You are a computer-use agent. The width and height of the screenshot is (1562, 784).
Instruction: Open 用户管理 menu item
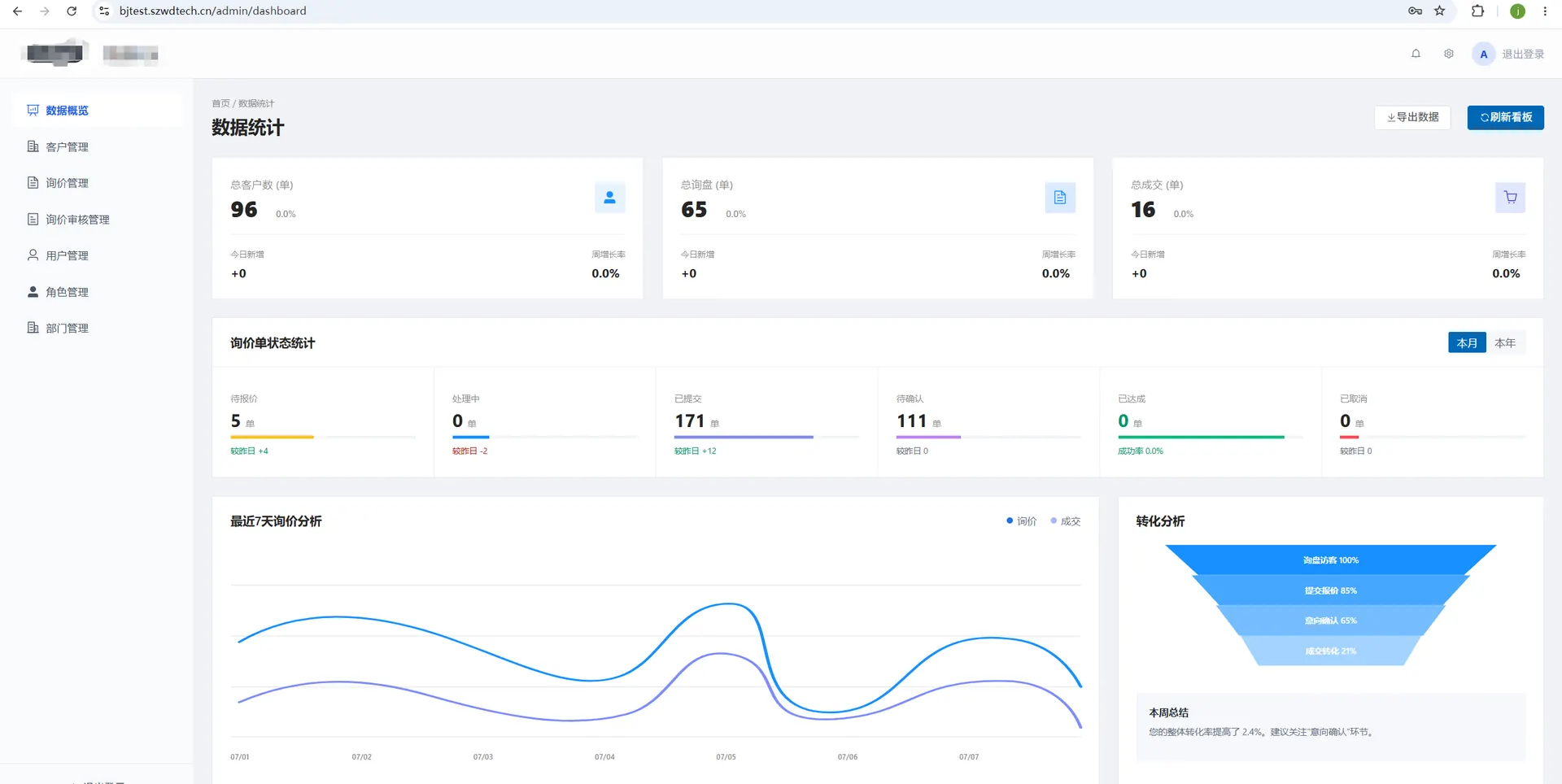point(98,255)
